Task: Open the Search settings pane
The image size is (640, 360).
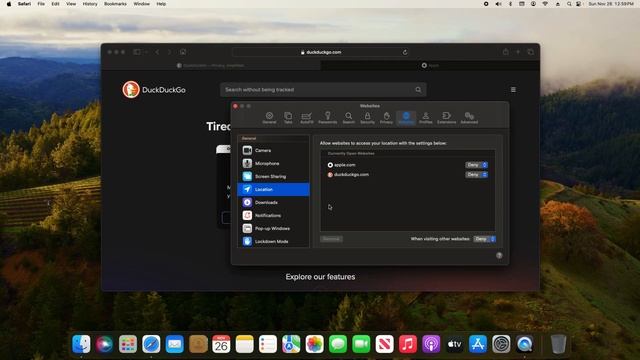Action: tap(349, 118)
